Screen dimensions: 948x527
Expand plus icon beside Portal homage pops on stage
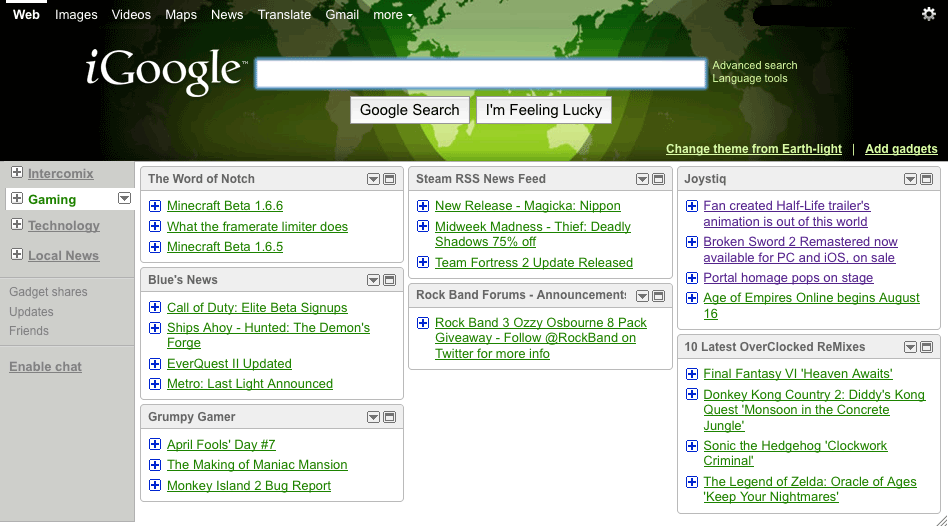692,278
